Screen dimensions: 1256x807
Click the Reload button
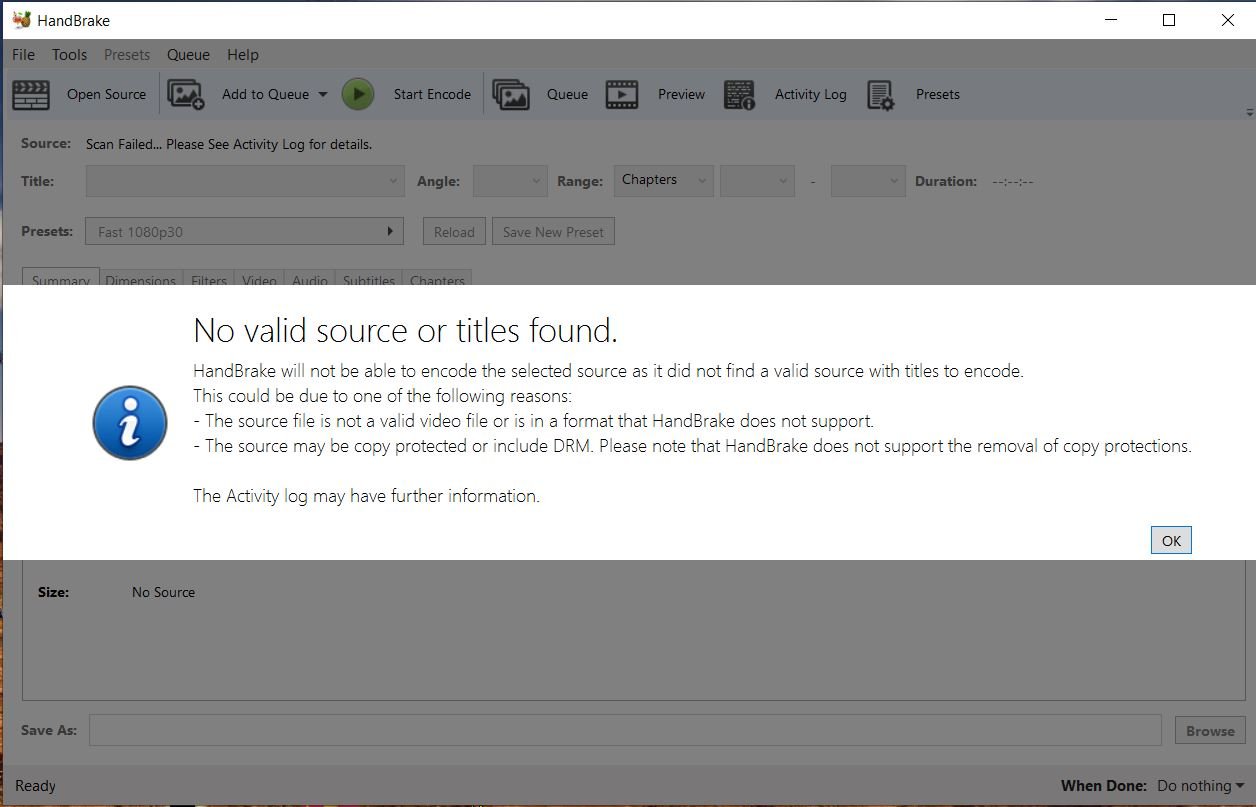tap(454, 232)
